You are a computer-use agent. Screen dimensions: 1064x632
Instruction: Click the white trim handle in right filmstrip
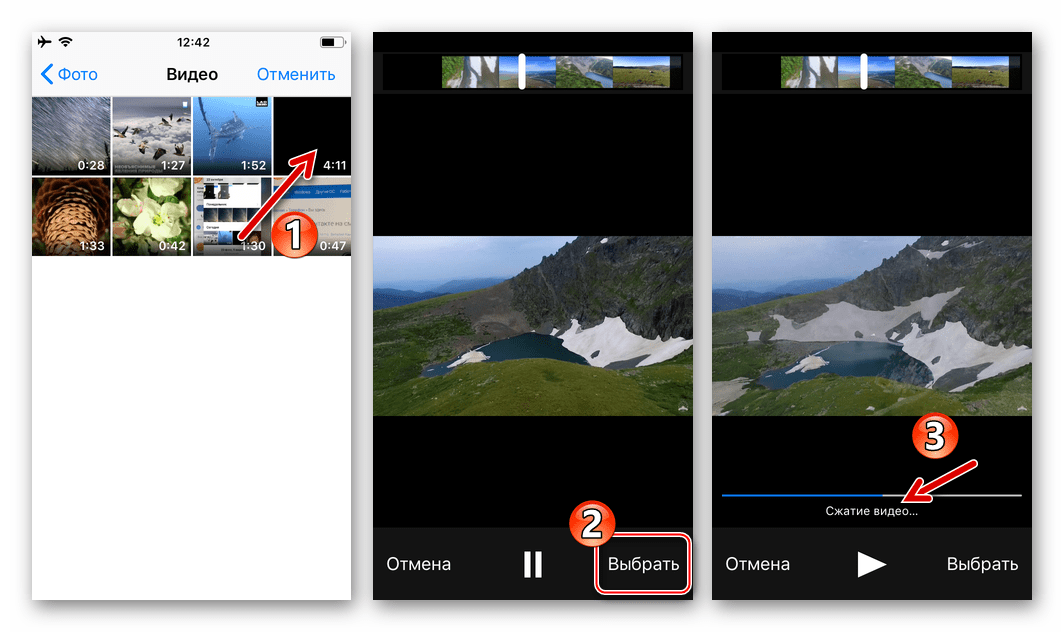pyautogui.click(x=864, y=71)
